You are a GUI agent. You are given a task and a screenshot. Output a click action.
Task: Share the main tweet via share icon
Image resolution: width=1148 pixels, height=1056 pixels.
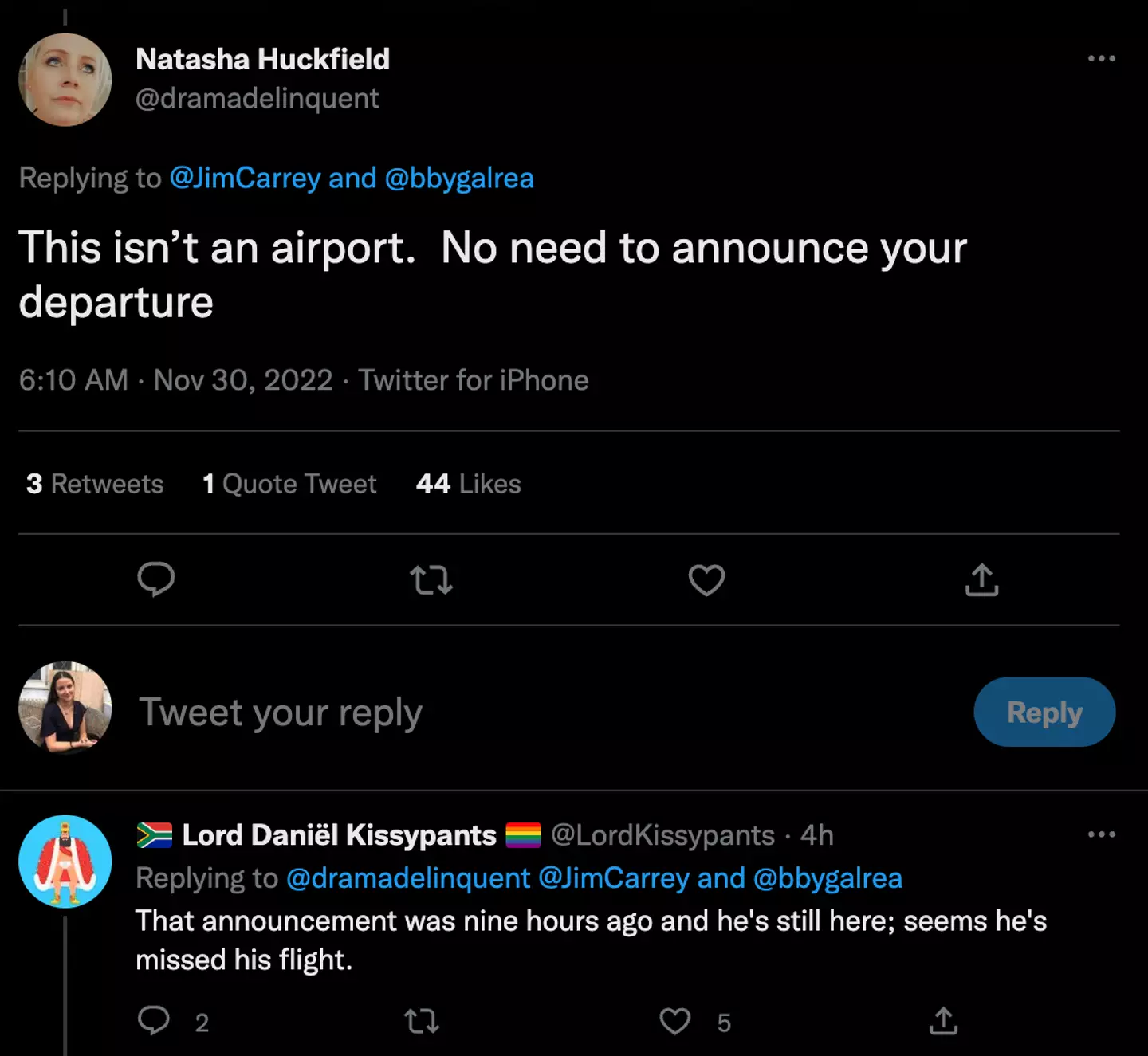click(x=981, y=580)
